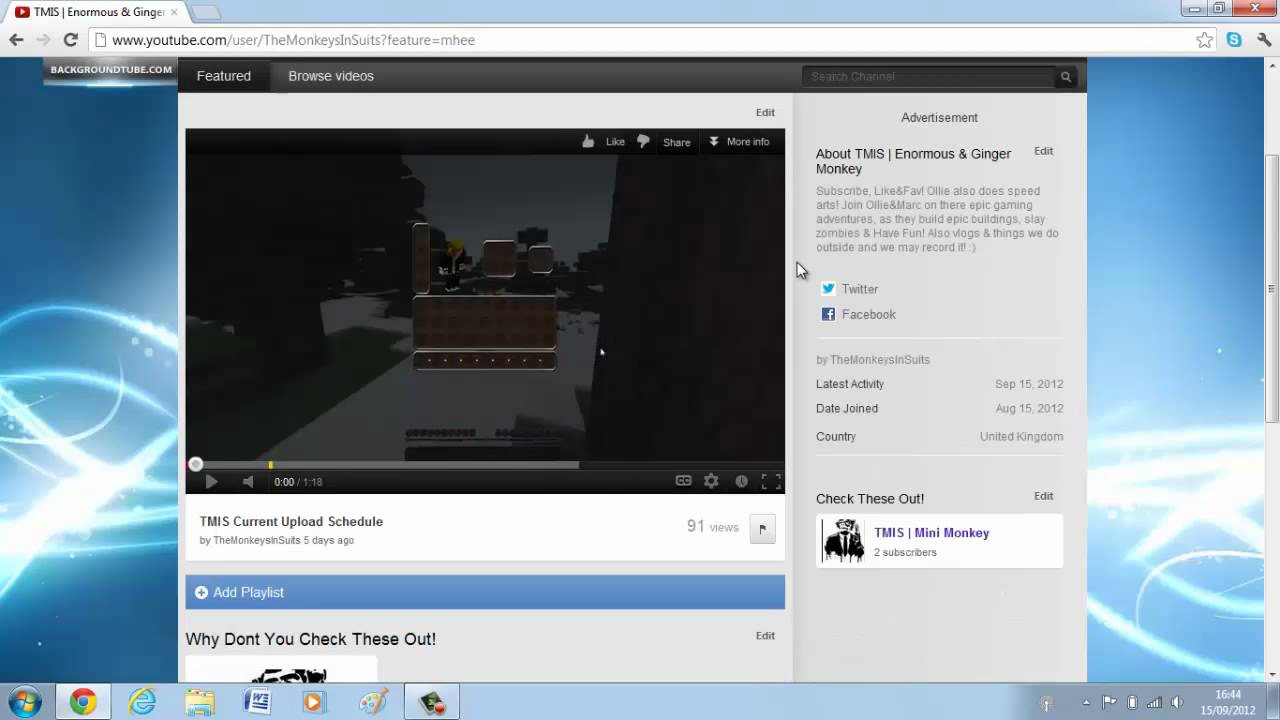Screen dimensions: 1280x720
Task: Click the battery power tray icon
Action: 1132,702
